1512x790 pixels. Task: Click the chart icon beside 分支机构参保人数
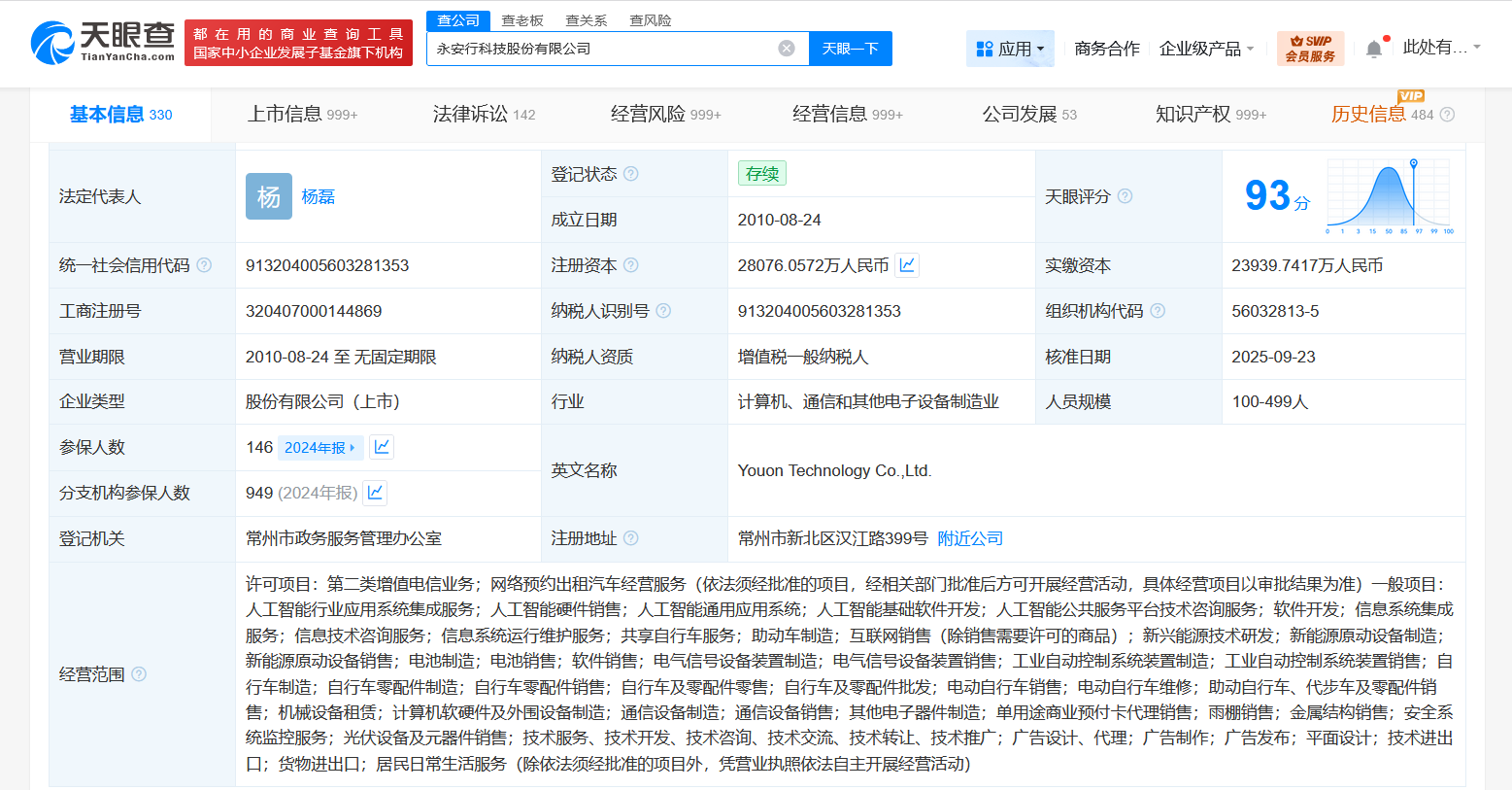(x=375, y=493)
